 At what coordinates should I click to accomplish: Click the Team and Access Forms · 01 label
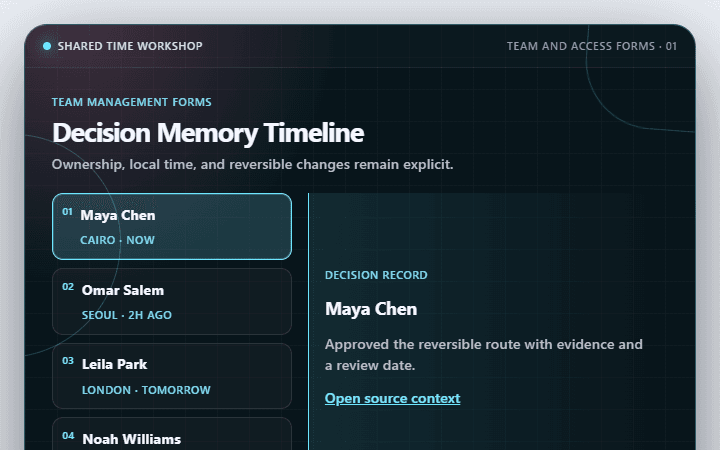click(x=591, y=46)
